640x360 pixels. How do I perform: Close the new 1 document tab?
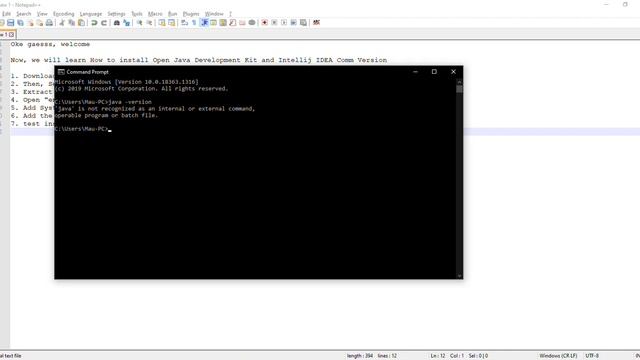[11, 35]
